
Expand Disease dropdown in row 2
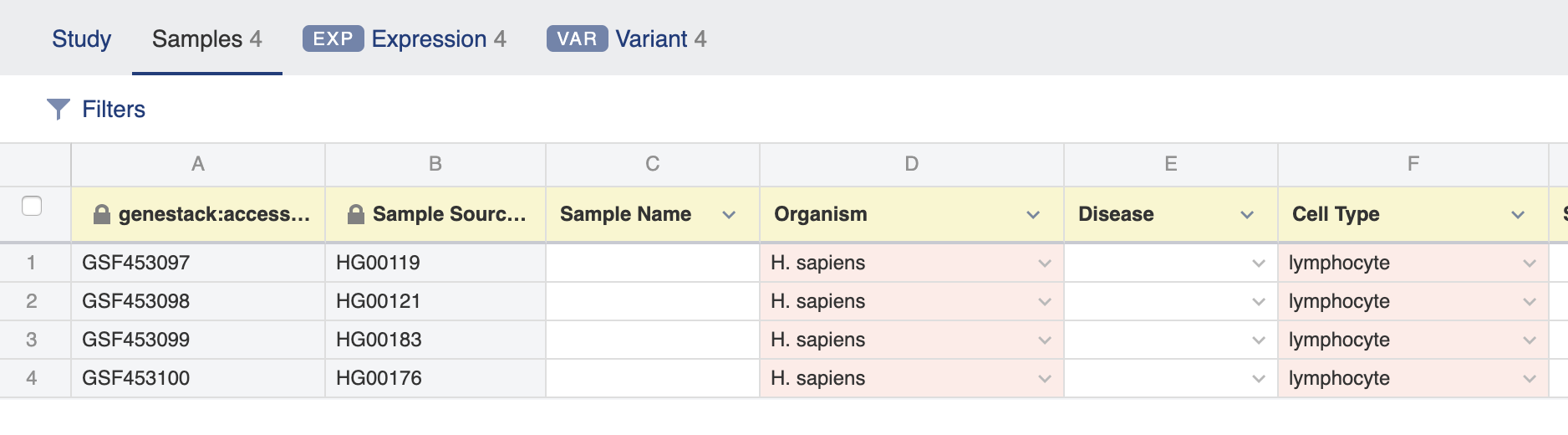tap(1259, 302)
